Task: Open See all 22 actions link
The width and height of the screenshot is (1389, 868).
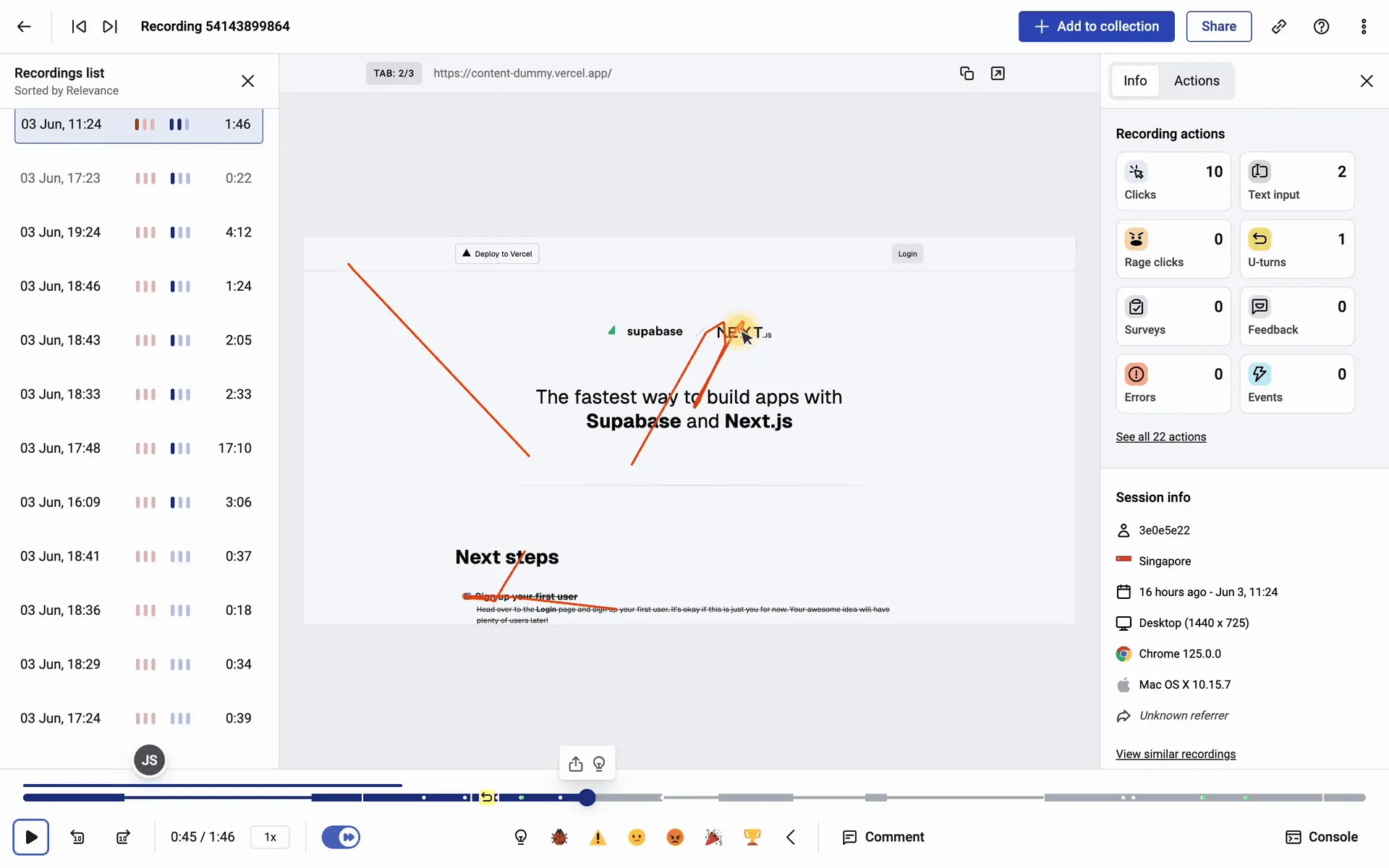Action: coord(1160,437)
